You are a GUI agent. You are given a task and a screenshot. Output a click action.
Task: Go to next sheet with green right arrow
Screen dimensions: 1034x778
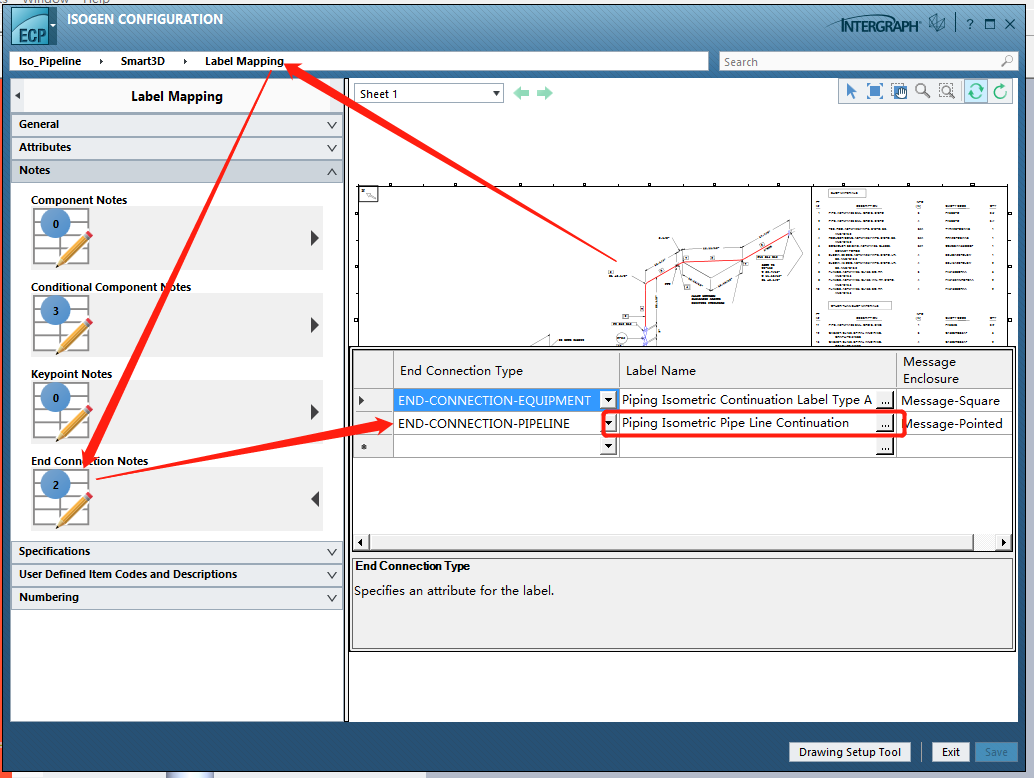click(x=545, y=93)
